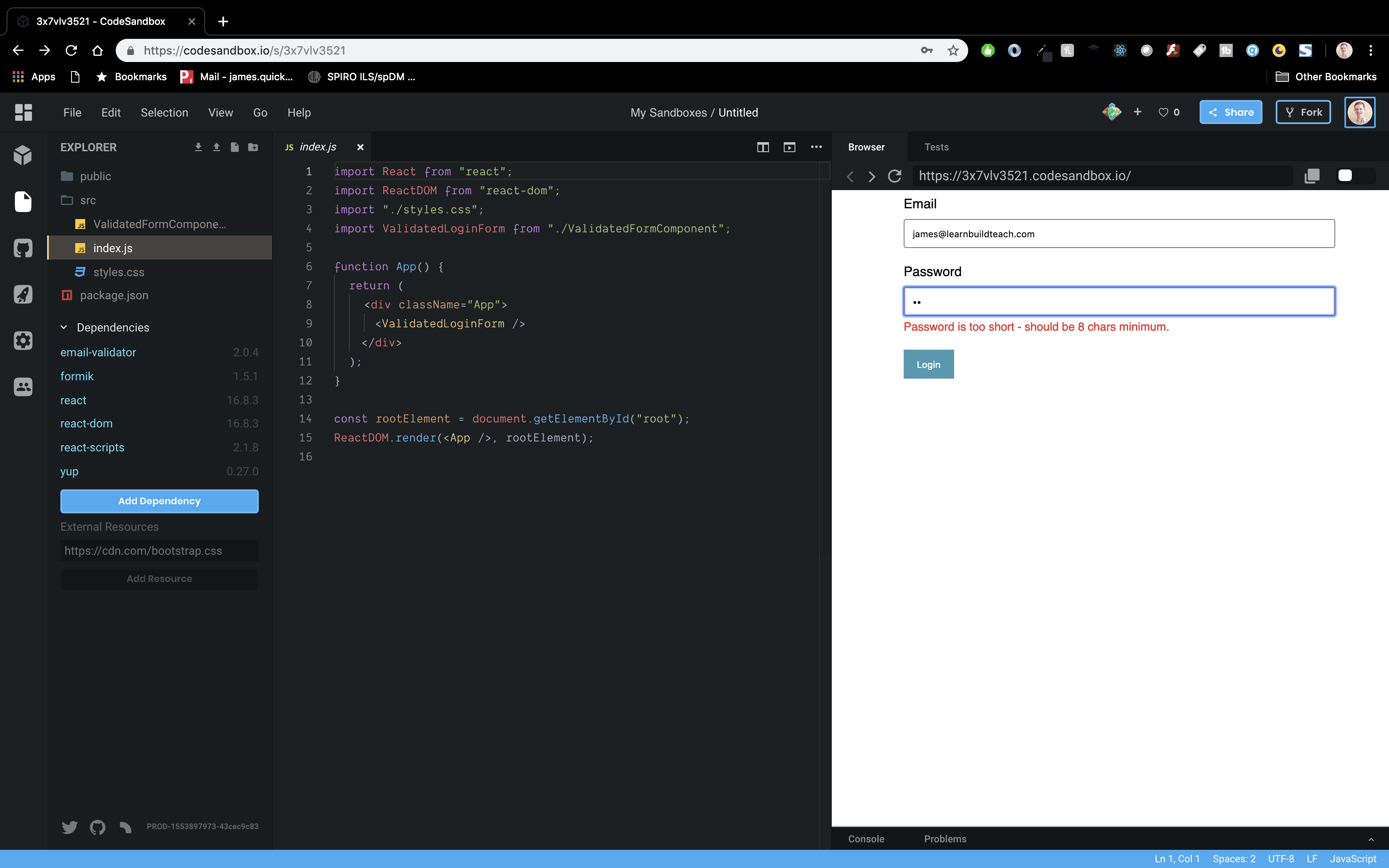
Task: Open the ValidatedFormComponent file
Action: pyautogui.click(x=159, y=224)
